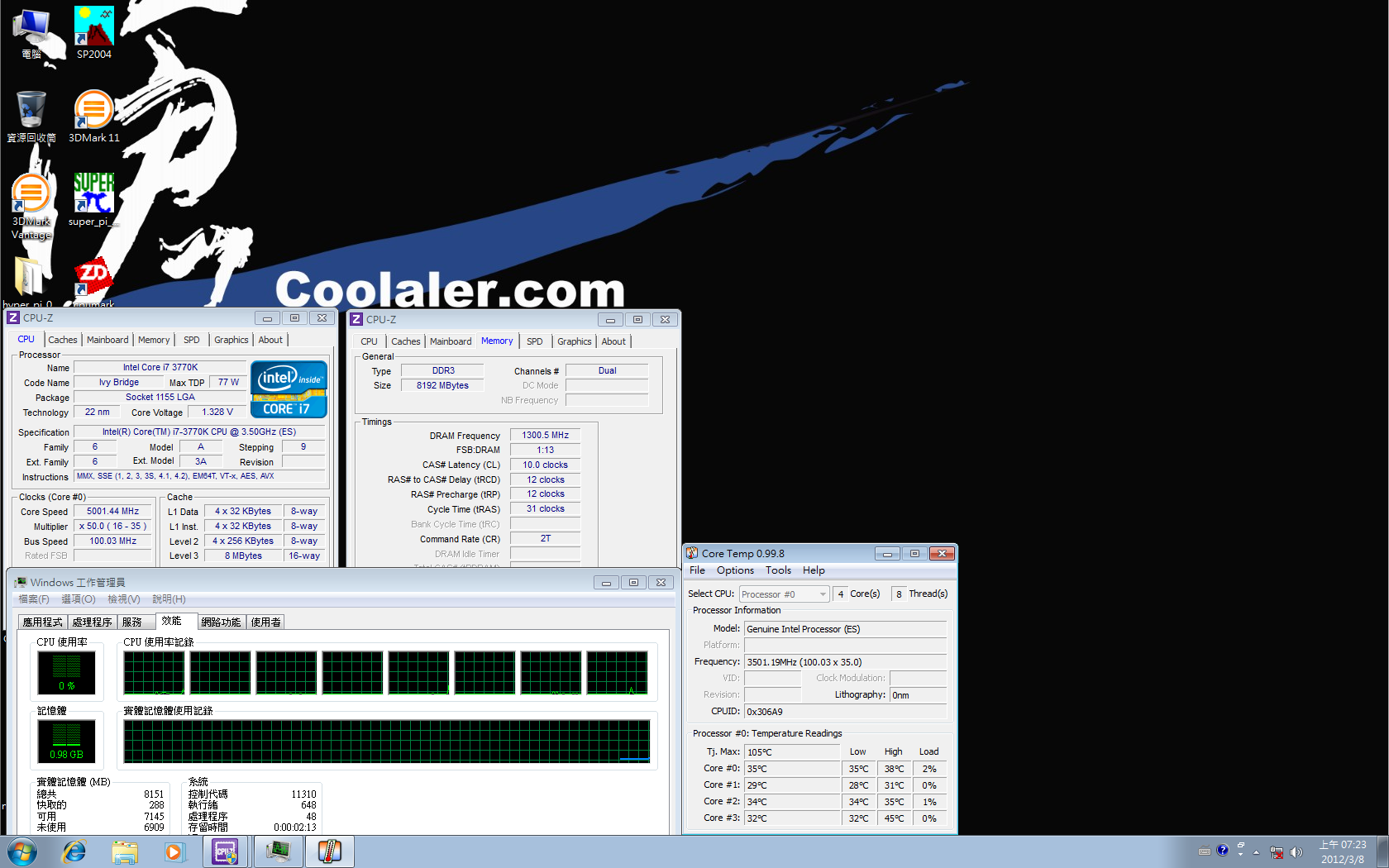This screenshot has width=1389, height=868.
Task: Click the Core Speed value 5001.44 MHz
Action: pos(112,512)
